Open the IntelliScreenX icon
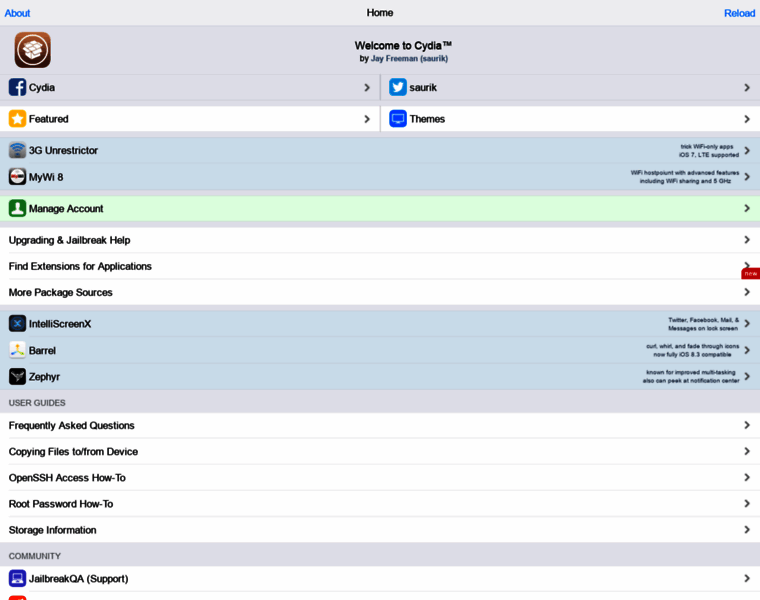Screen dimensions: 760x600 click(17, 324)
